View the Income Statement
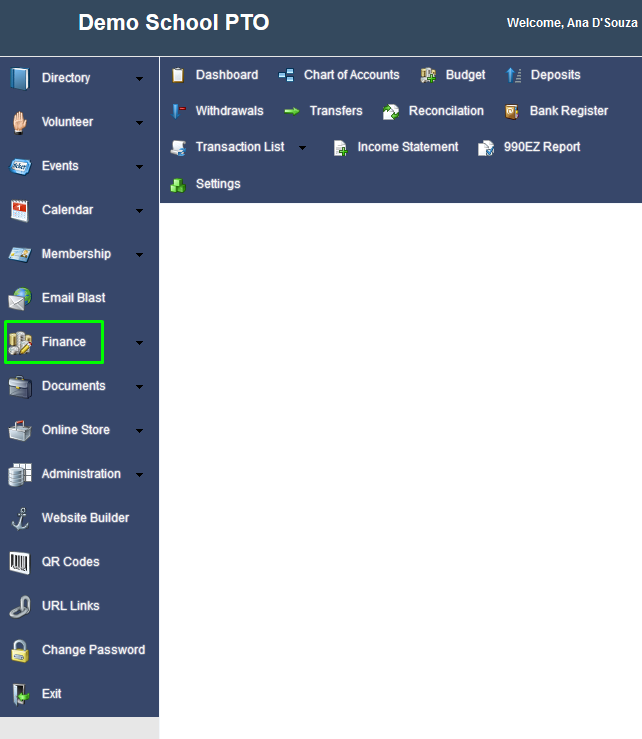The height and width of the screenshot is (739, 642). click(408, 147)
